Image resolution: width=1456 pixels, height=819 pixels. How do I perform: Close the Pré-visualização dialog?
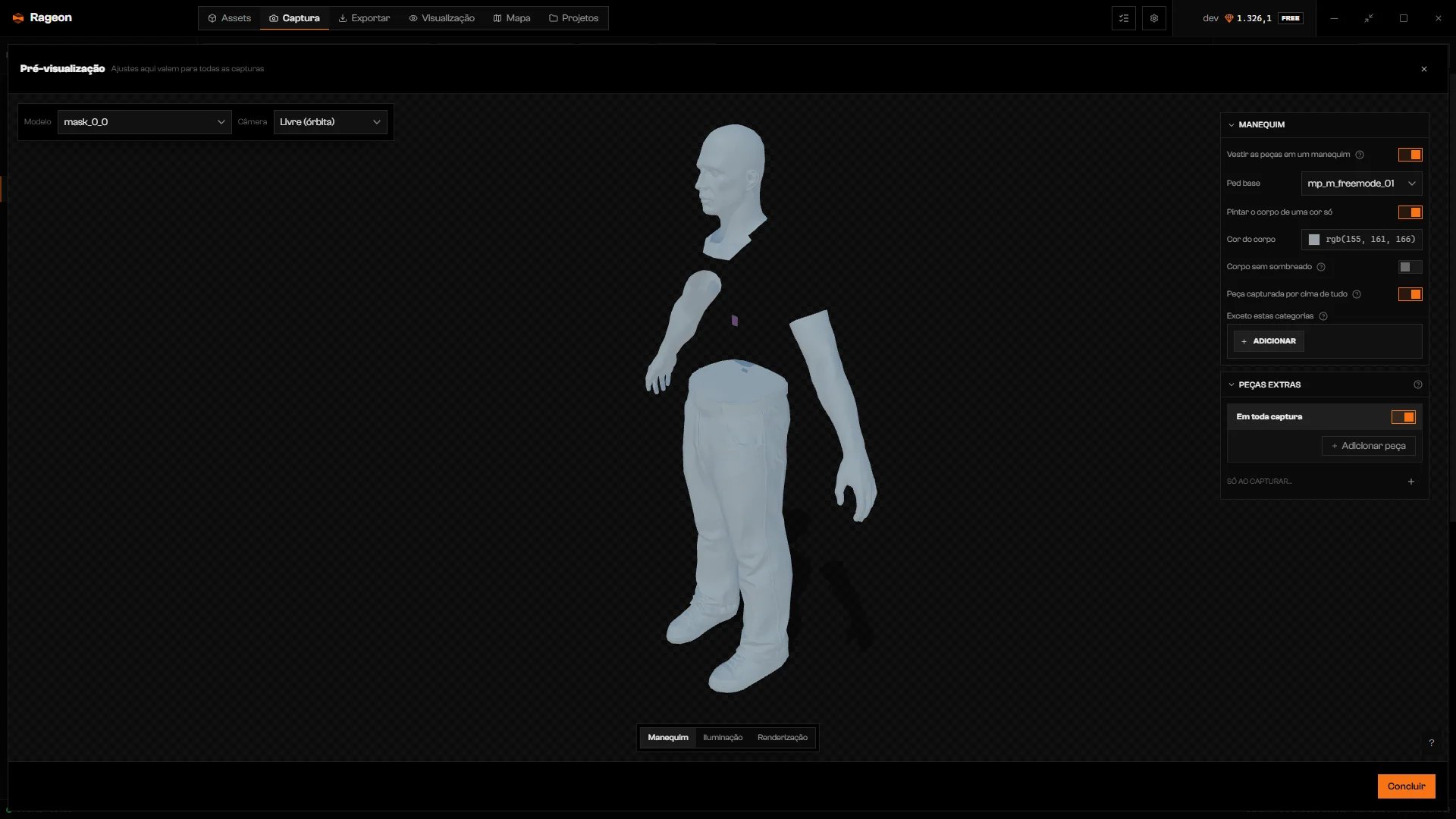pos(1424,69)
